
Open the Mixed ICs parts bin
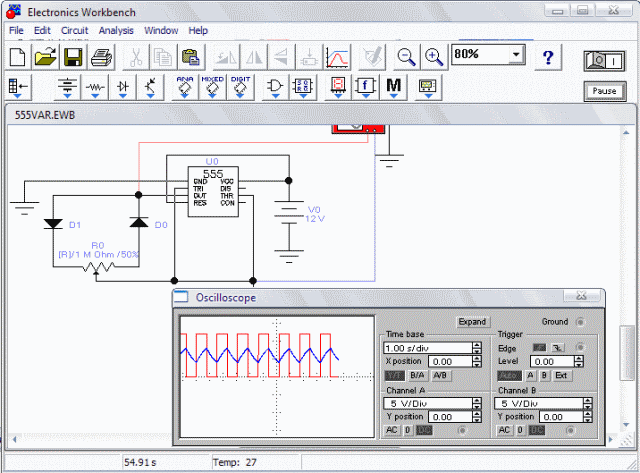212,87
